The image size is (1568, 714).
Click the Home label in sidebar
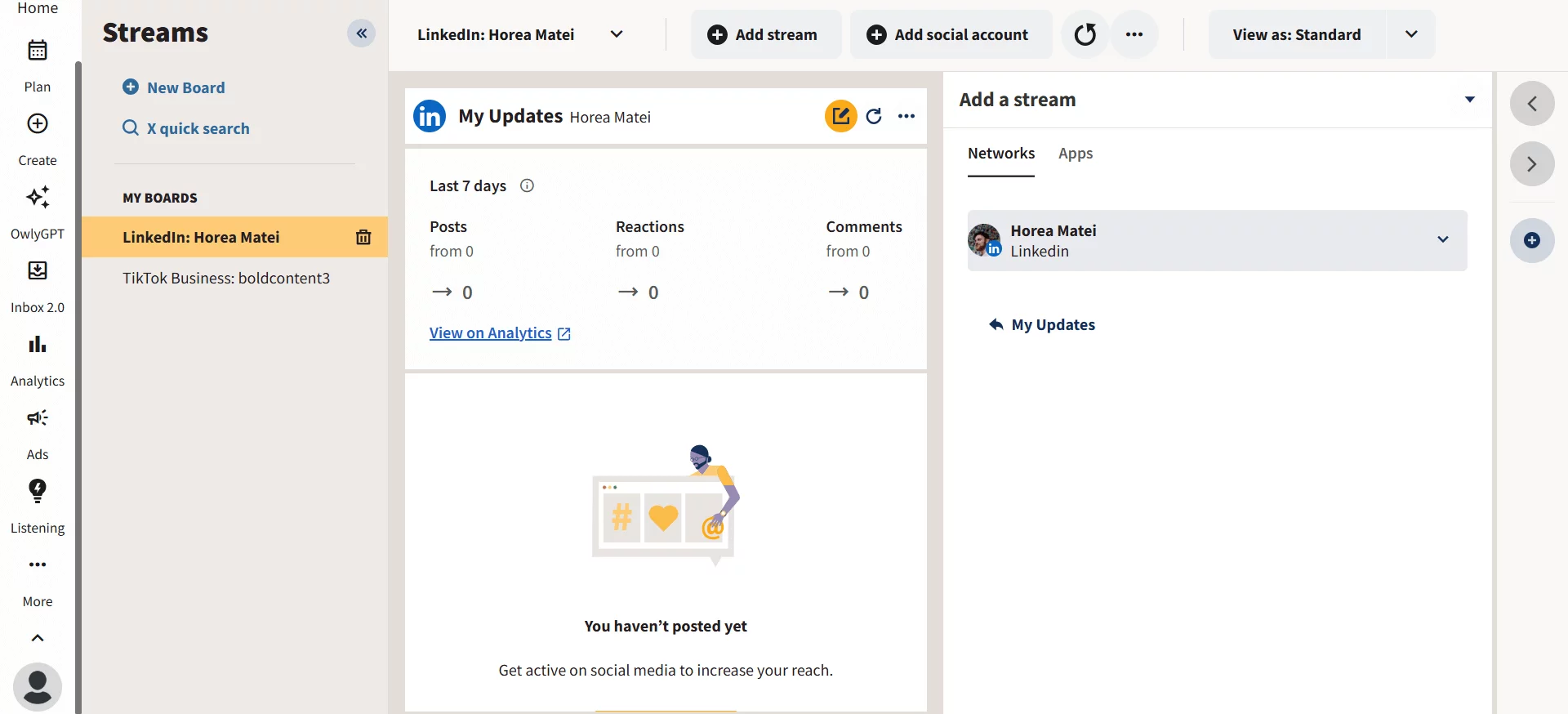38,8
